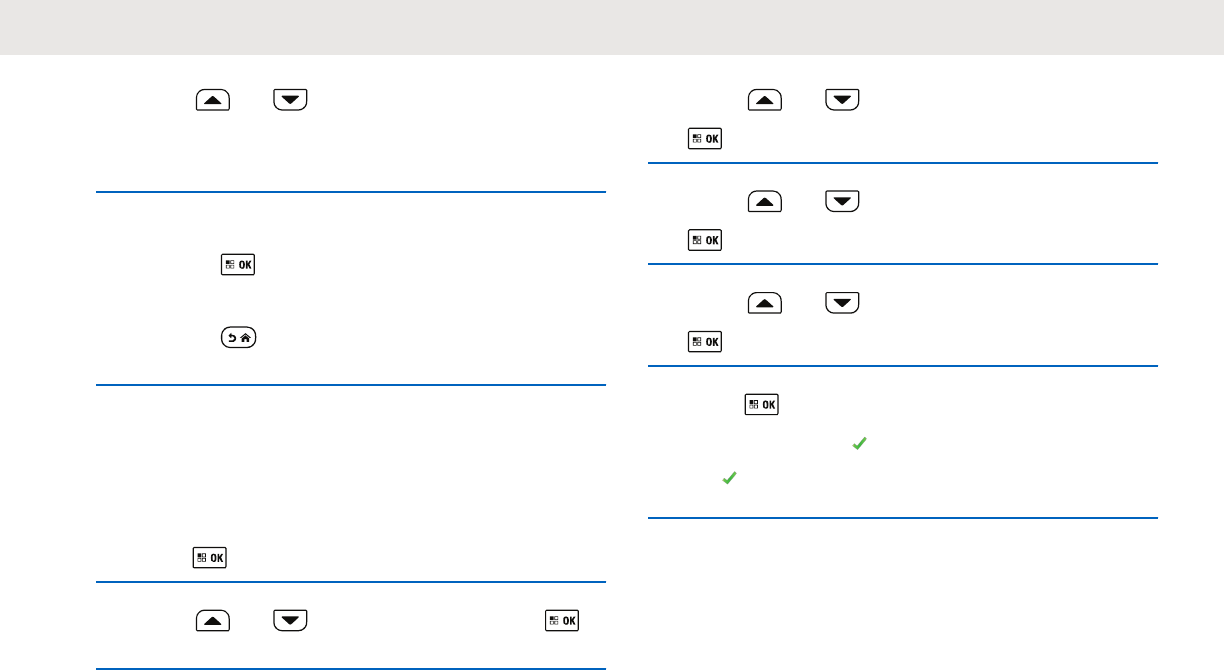Click the back/home button icon
This screenshot has width=1224, height=670.
click(x=238, y=338)
